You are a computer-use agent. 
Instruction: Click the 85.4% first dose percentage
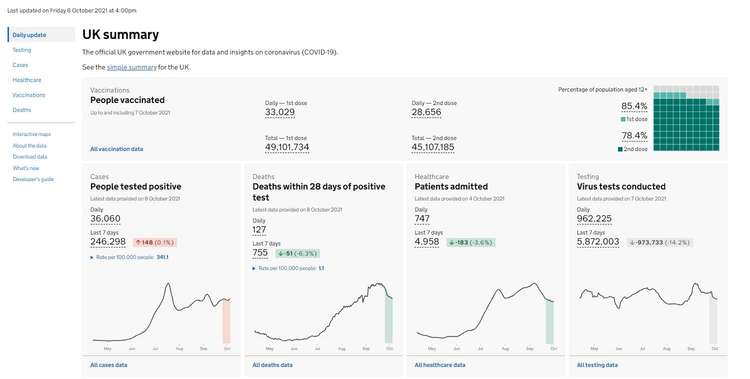point(634,106)
